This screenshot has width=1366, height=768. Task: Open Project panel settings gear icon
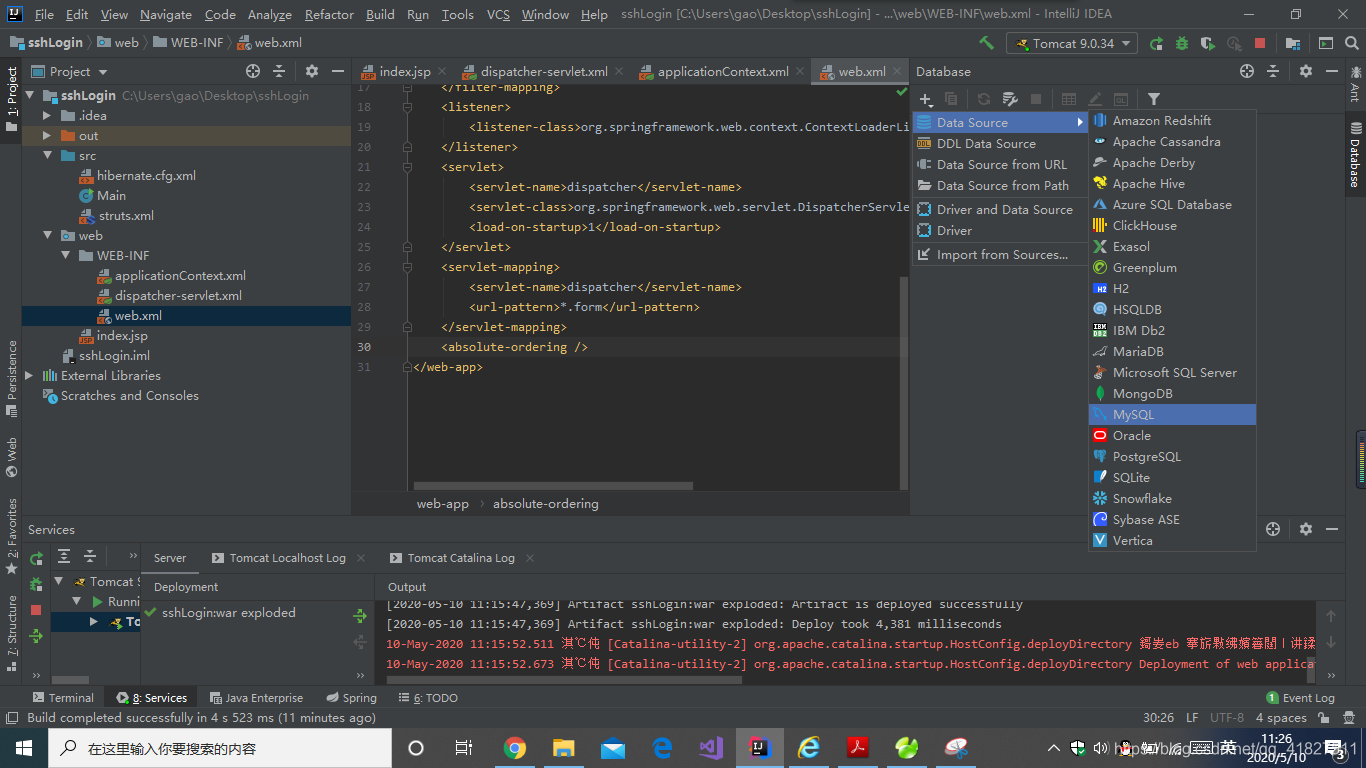[312, 71]
